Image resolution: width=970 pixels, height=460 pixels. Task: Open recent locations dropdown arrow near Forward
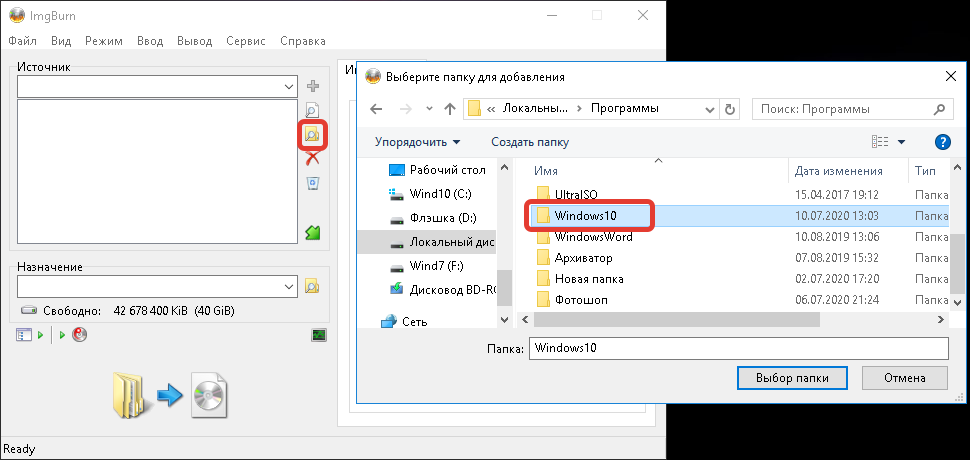point(429,109)
